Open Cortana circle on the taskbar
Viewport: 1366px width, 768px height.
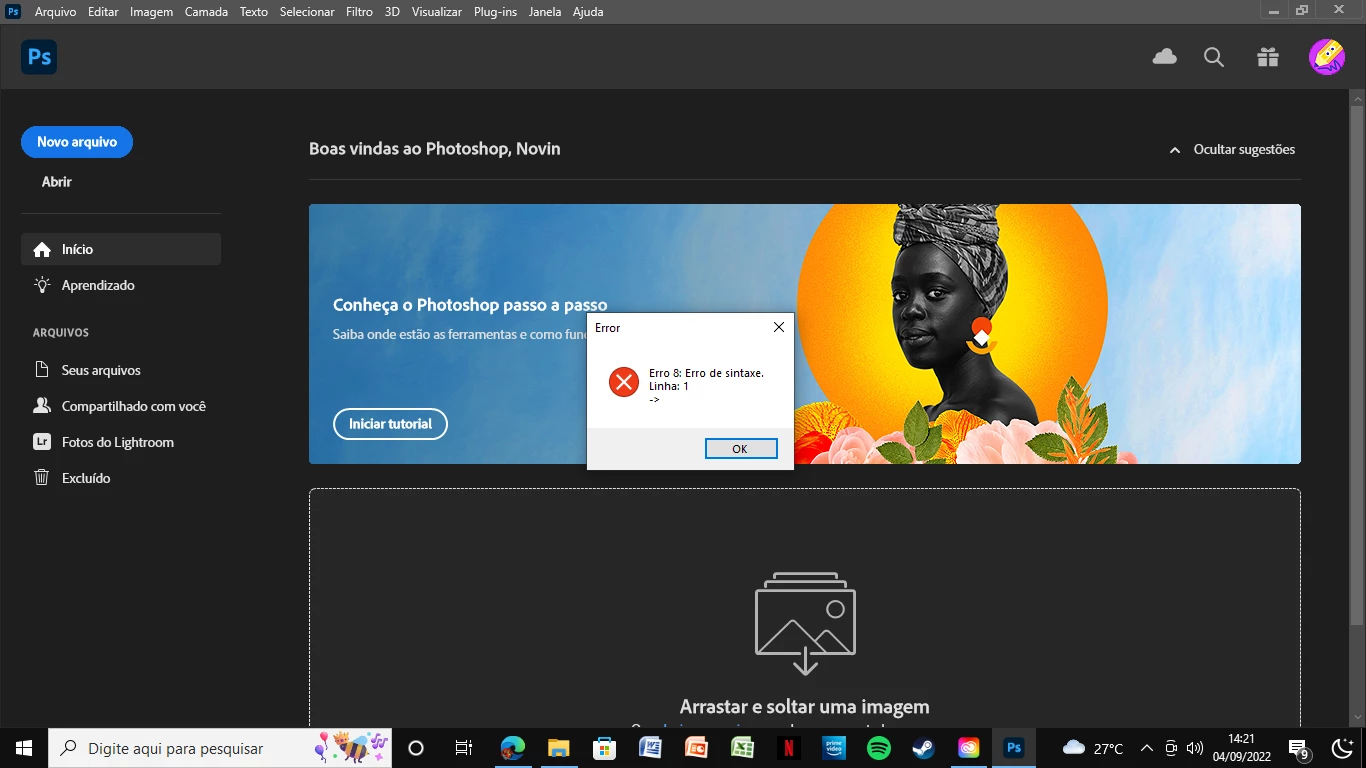click(416, 748)
